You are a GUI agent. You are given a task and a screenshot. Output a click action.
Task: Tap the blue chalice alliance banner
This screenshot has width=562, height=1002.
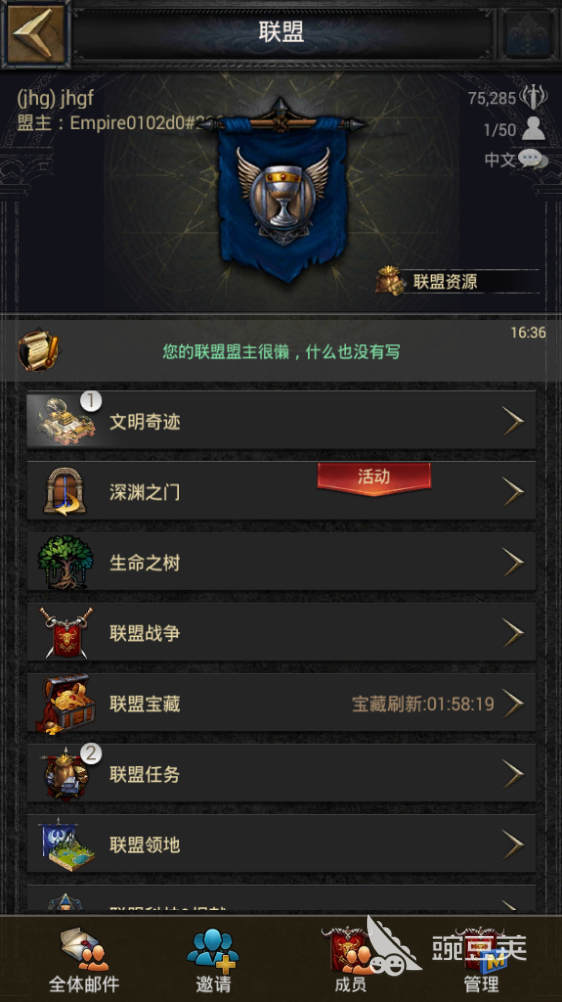(x=282, y=190)
